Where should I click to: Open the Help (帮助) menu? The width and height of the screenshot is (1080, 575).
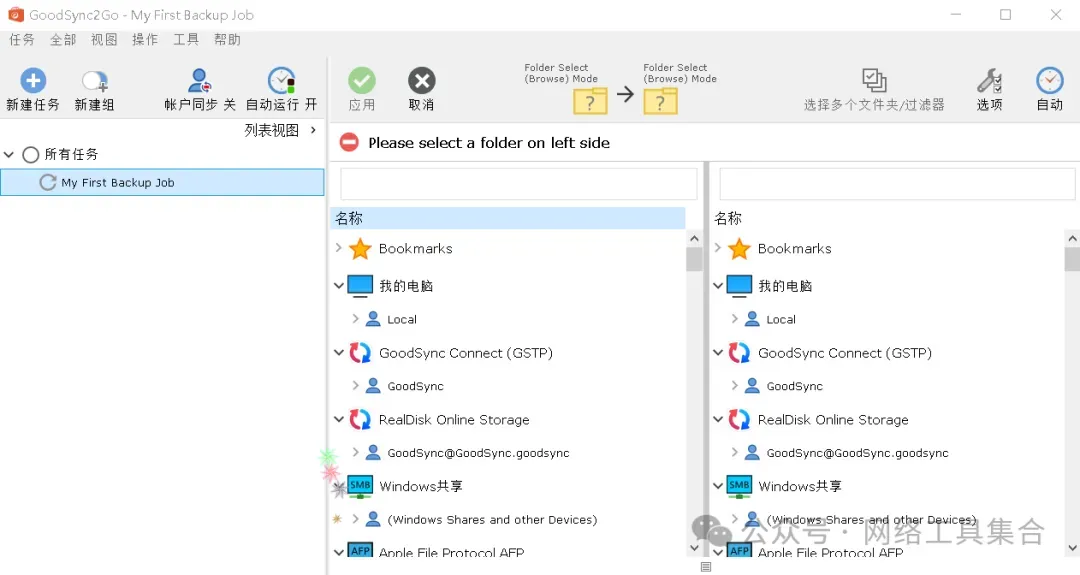[227, 39]
